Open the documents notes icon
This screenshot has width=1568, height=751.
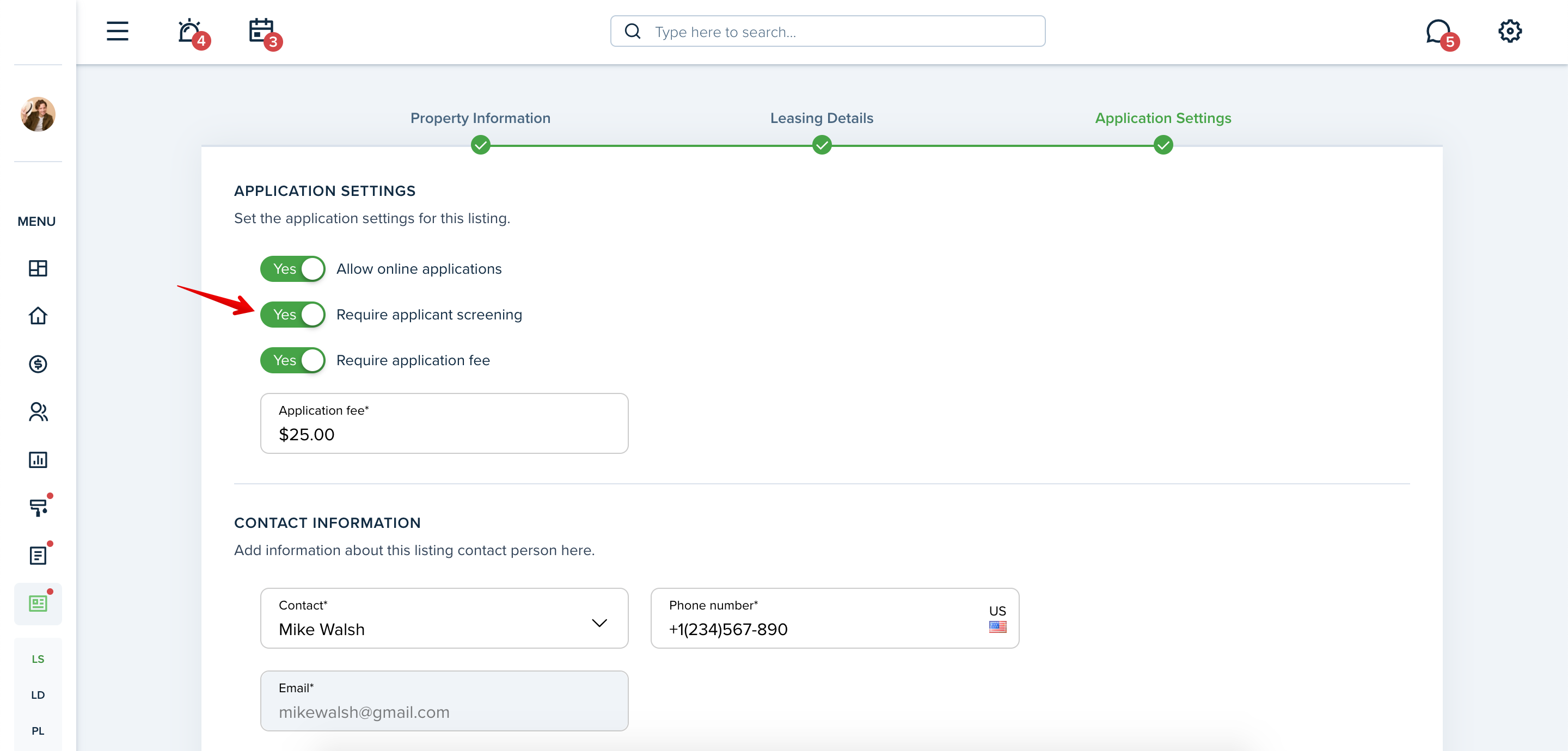38,555
